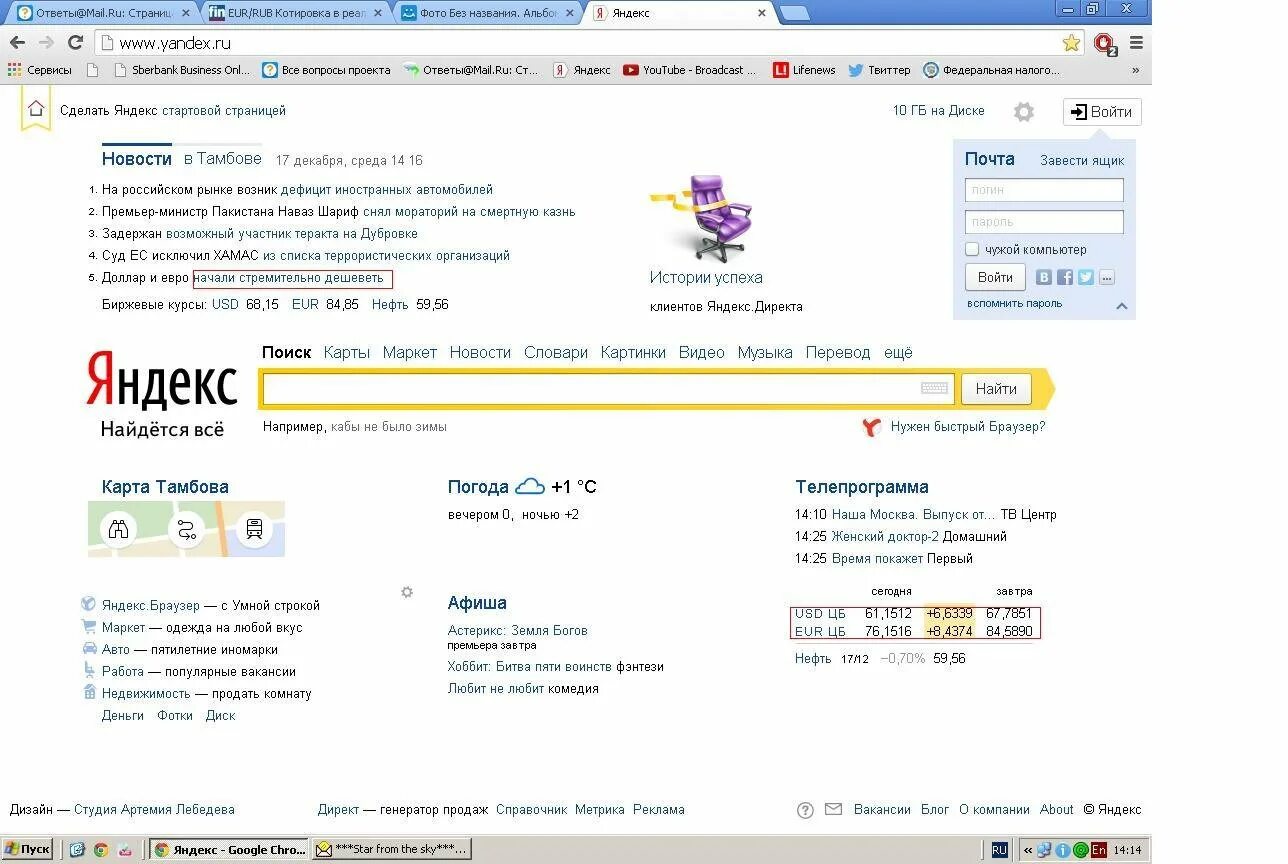Click the browser Forward arrow

[46, 43]
